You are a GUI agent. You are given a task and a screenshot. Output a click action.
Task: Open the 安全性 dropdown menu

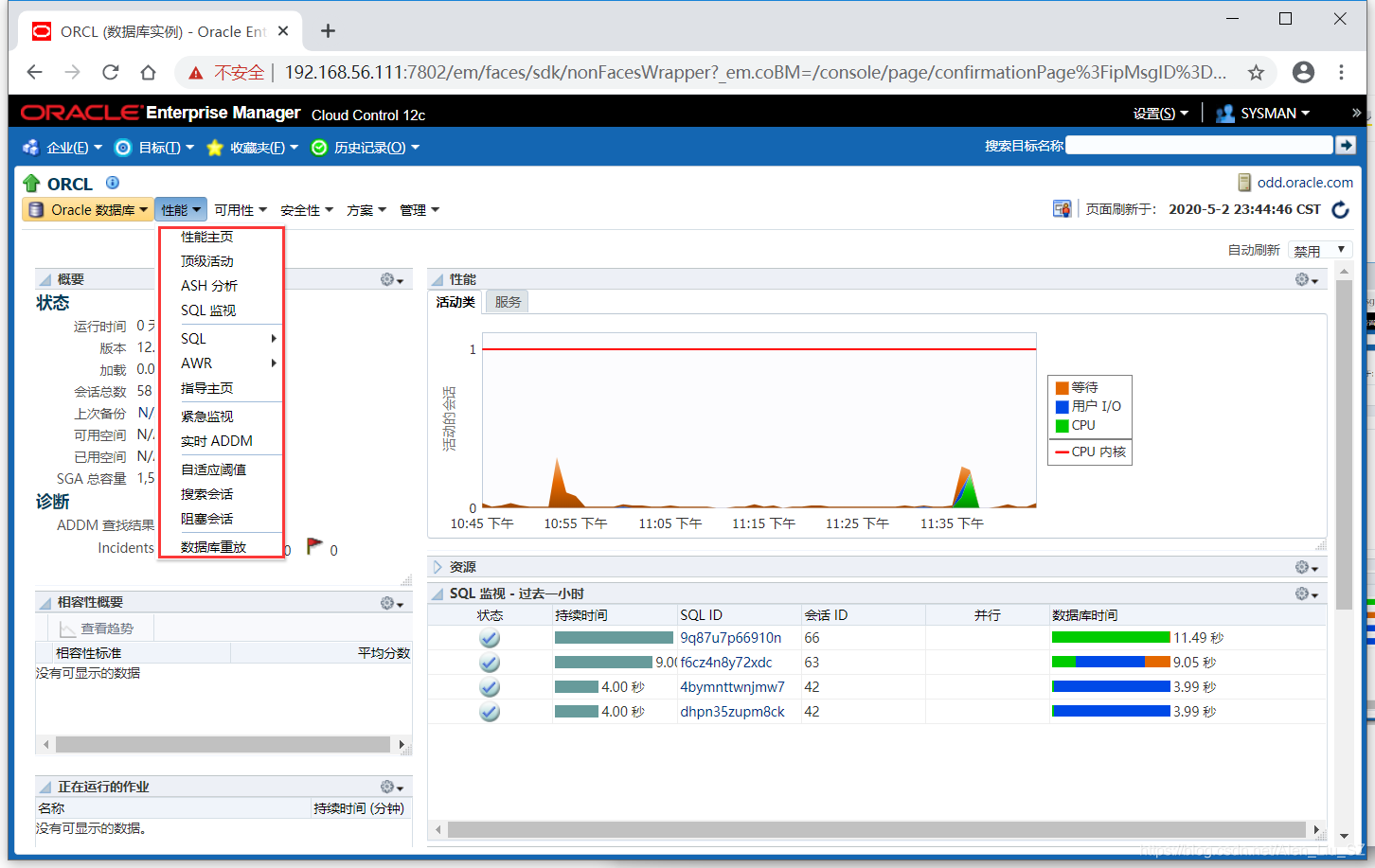pyautogui.click(x=306, y=210)
